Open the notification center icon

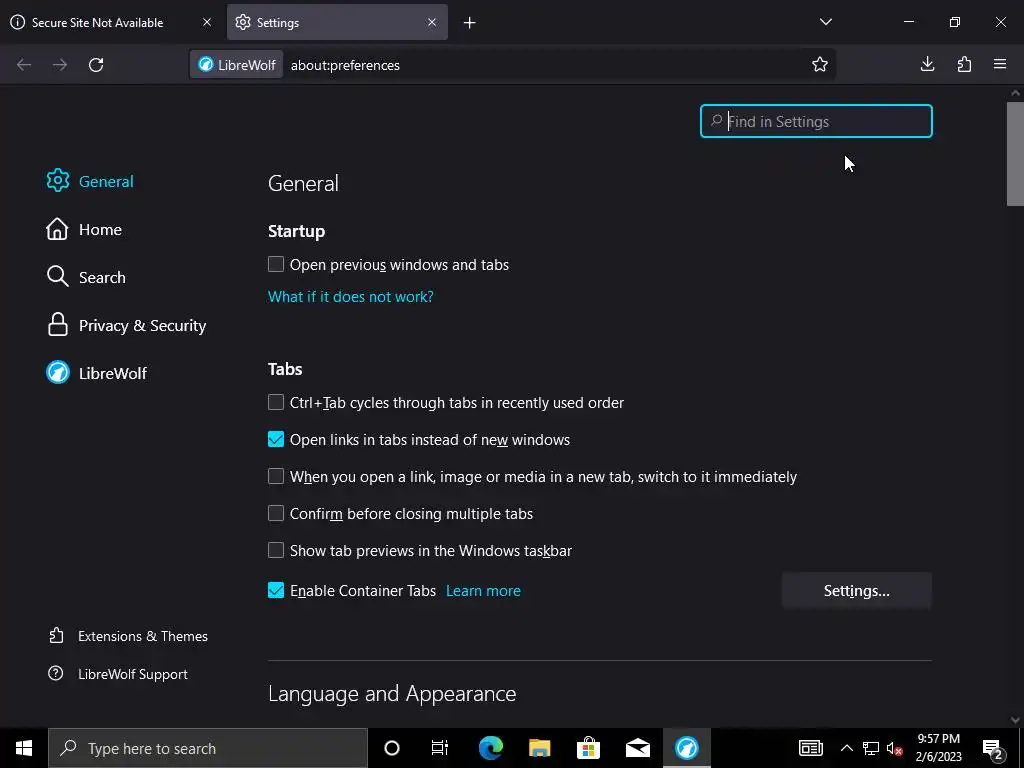(993, 749)
